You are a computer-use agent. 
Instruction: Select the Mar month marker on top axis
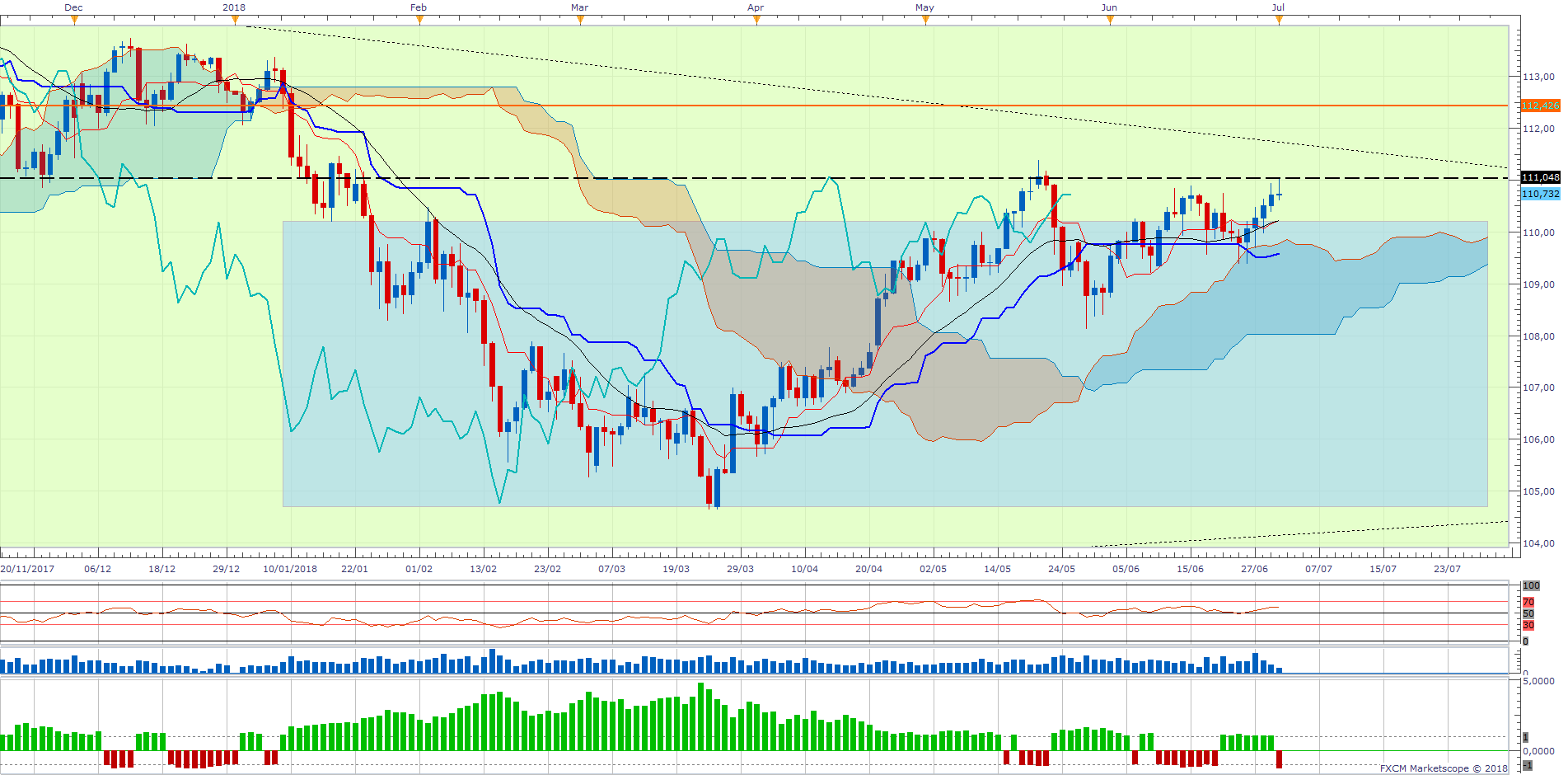pos(579,7)
